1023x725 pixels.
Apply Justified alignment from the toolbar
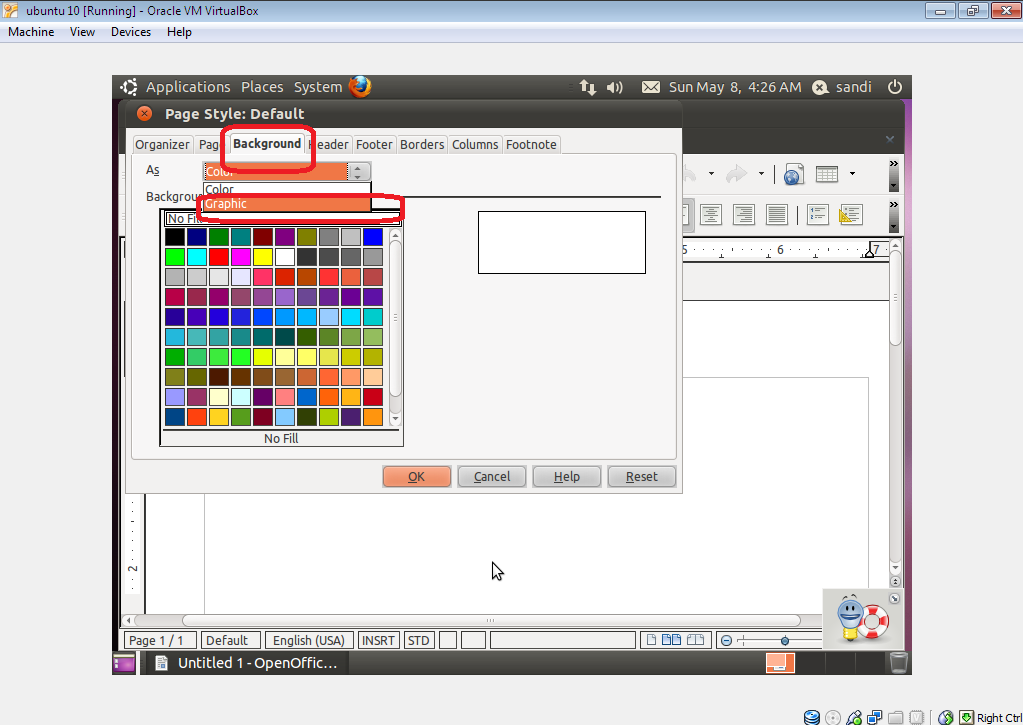[x=776, y=214]
